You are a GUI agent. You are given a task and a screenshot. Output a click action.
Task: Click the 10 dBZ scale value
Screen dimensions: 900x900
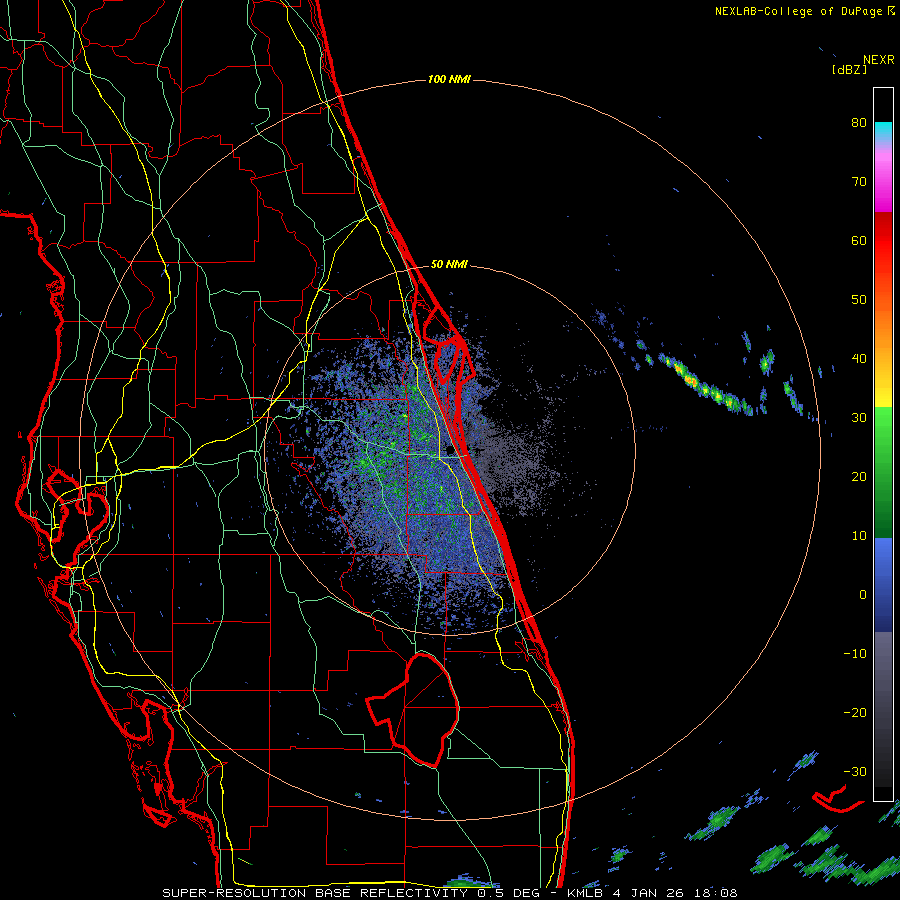[859, 536]
